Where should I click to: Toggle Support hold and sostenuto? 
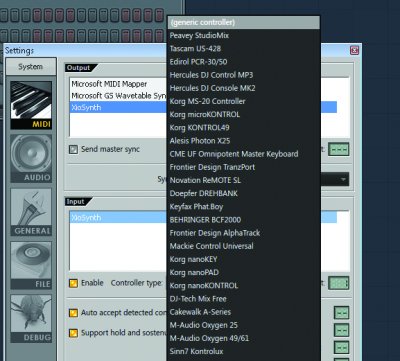pyautogui.click(x=73, y=333)
